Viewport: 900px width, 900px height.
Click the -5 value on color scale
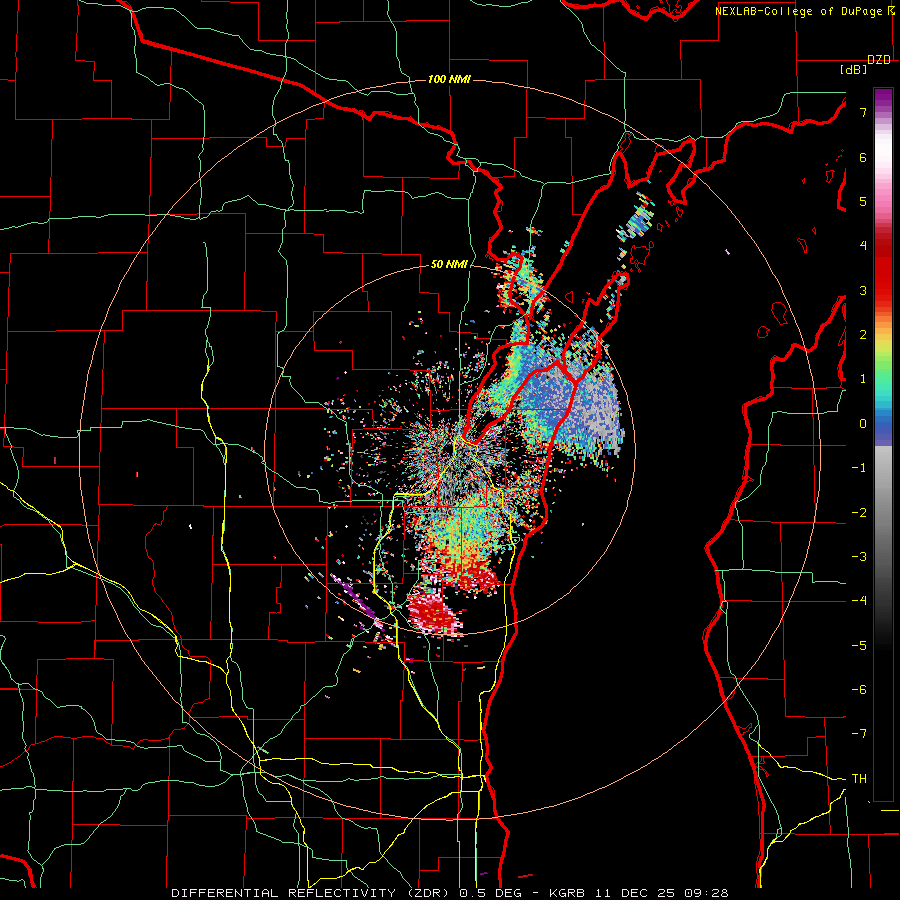(859, 645)
